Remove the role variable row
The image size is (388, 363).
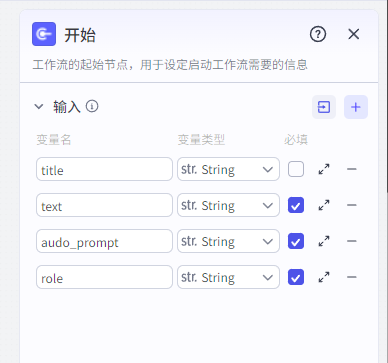click(x=352, y=277)
